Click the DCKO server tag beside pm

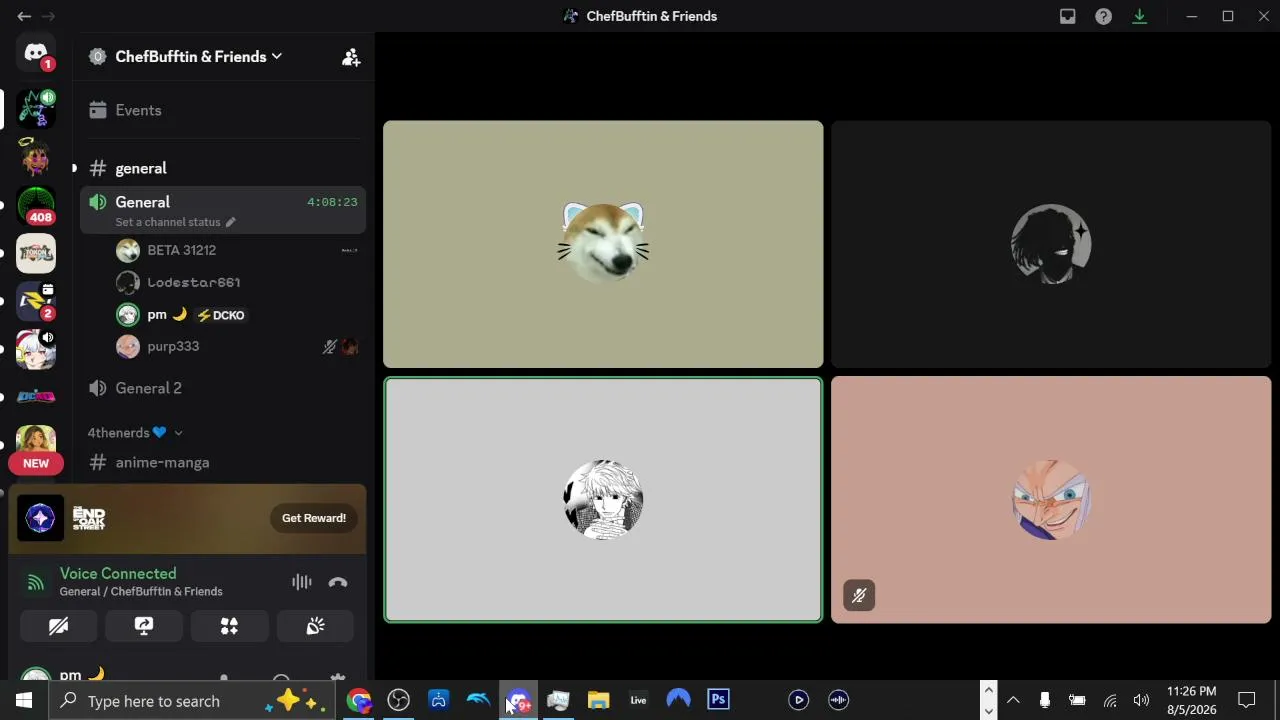pyautogui.click(x=221, y=315)
